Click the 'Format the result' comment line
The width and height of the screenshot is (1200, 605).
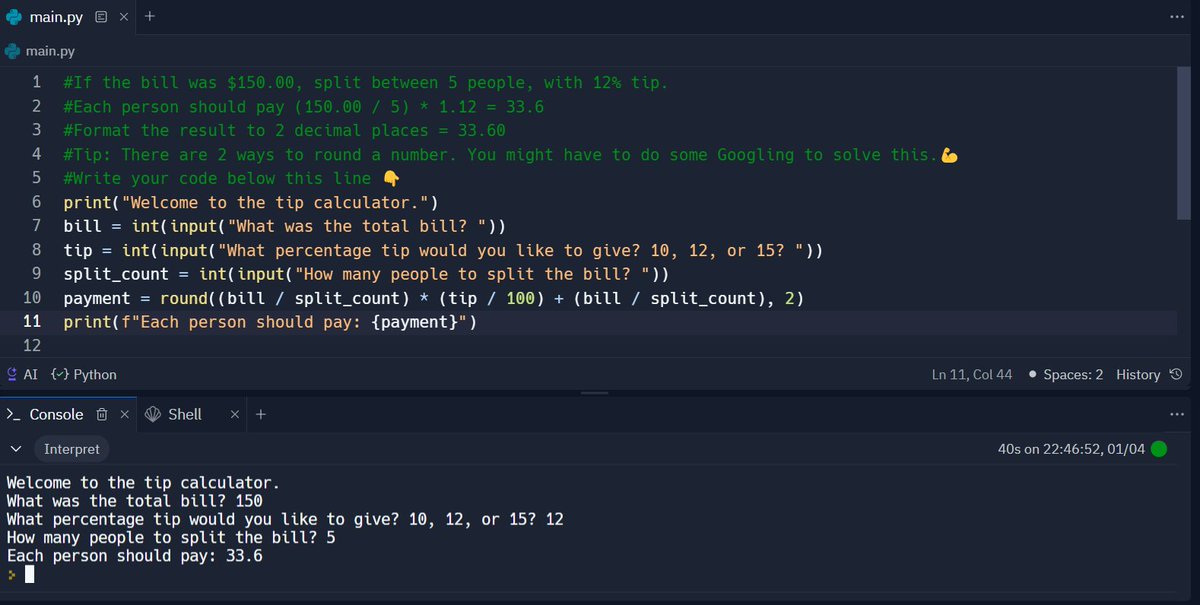284,130
